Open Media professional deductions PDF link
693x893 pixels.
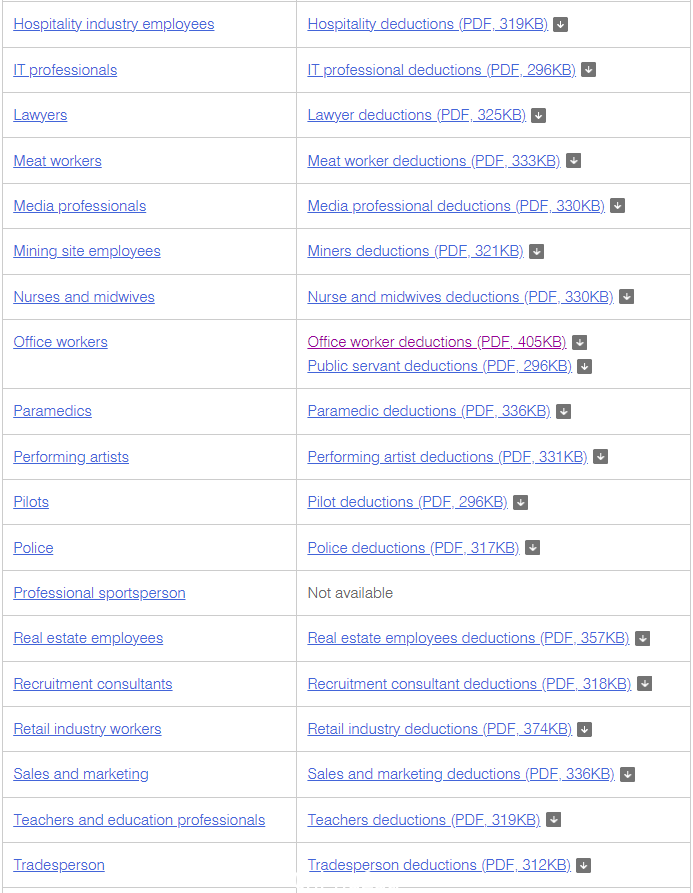tap(456, 206)
